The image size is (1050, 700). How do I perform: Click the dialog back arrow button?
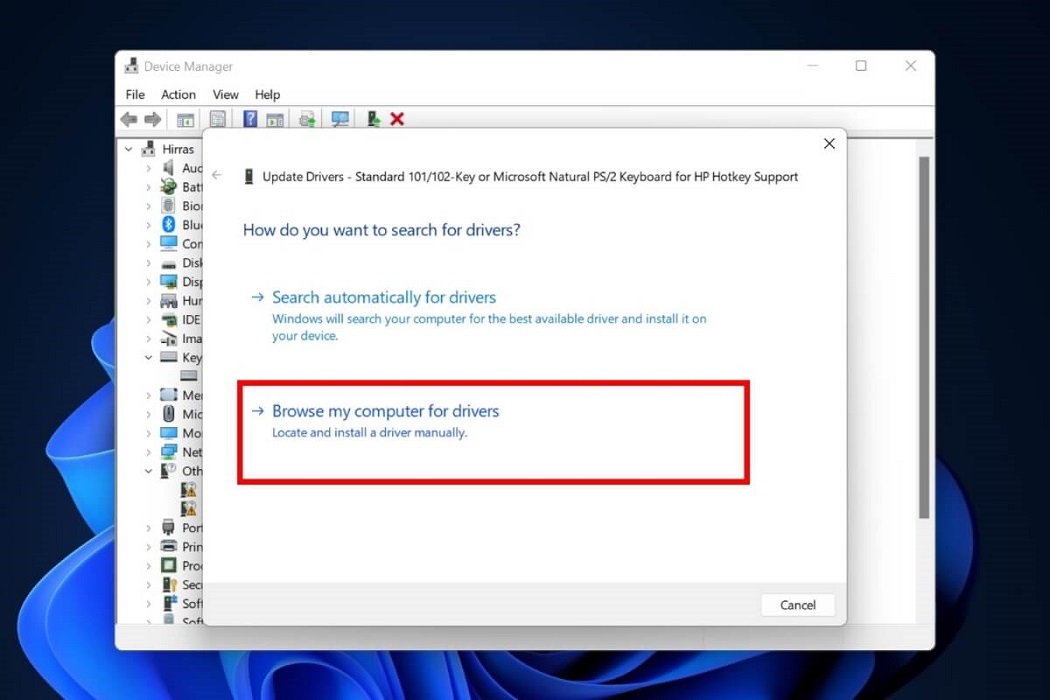[217, 175]
